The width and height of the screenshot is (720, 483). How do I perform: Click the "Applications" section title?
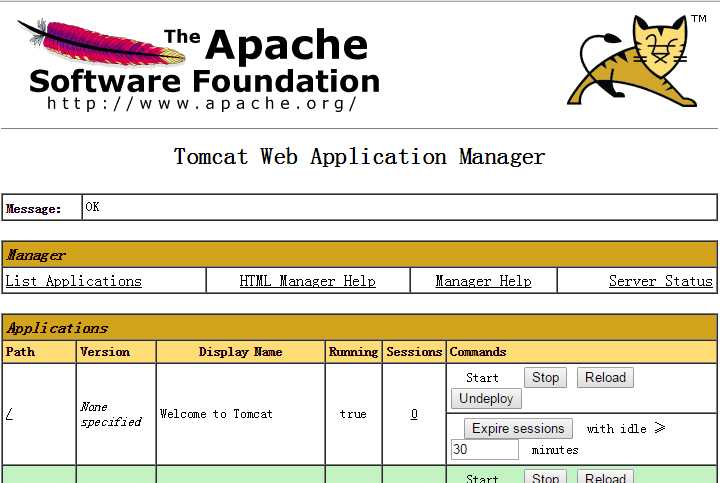pyautogui.click(x=57, y=328)
